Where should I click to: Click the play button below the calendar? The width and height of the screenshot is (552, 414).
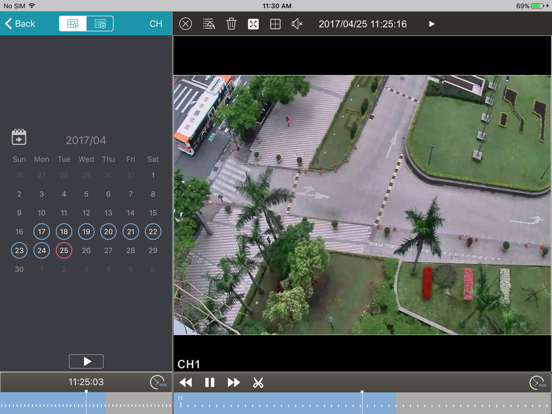tap(86, 361)
